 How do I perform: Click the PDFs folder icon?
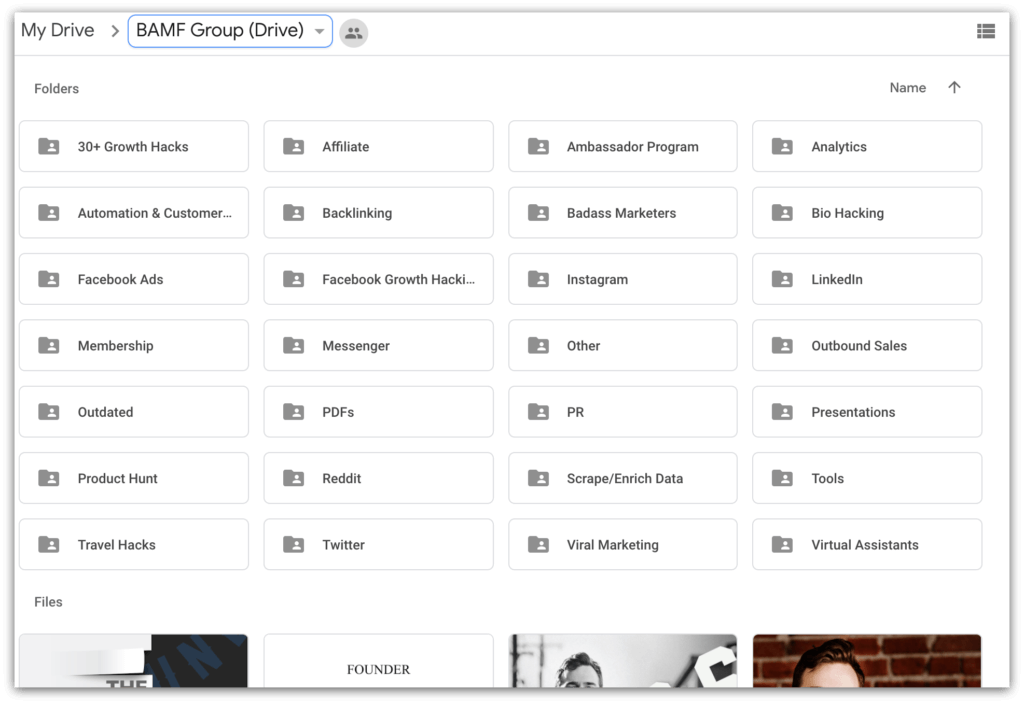(x=293, y=411)
